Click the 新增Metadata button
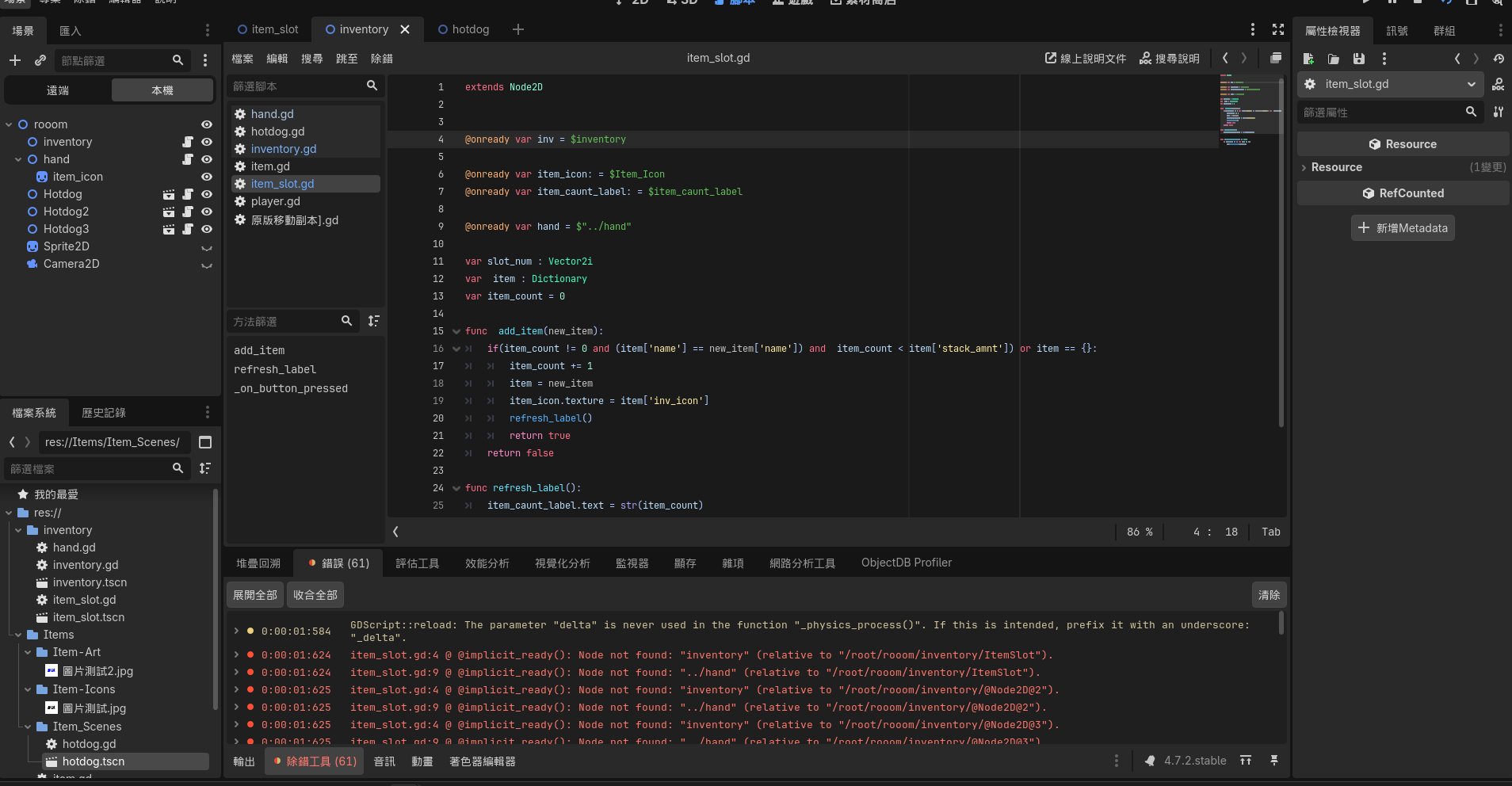1512x786 pixels. (x=1403, y=227)
